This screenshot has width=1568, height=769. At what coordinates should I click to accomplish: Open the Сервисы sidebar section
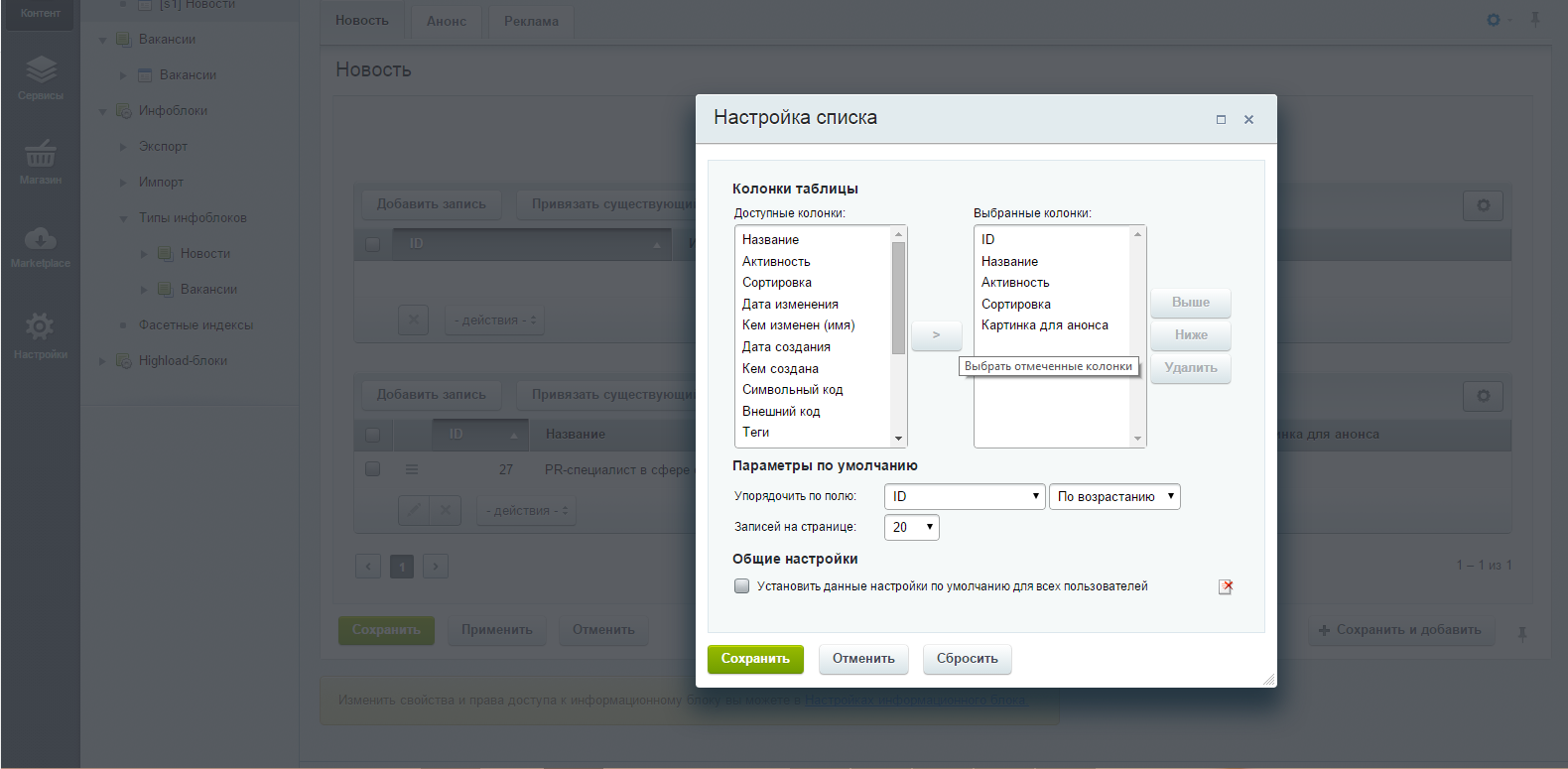coord(40,77)
